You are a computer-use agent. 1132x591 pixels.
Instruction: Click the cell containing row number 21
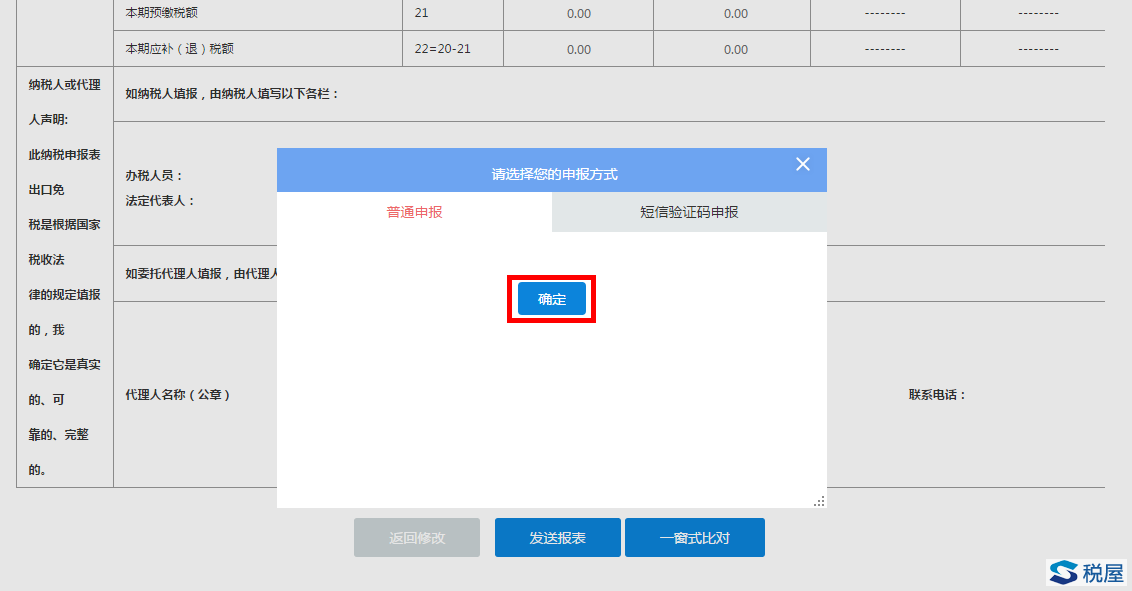[x=421, y=13]
